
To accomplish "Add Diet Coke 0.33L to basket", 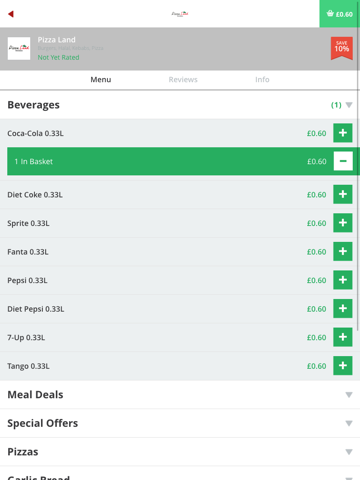I will pyautogui.click(x=343, y=194).
